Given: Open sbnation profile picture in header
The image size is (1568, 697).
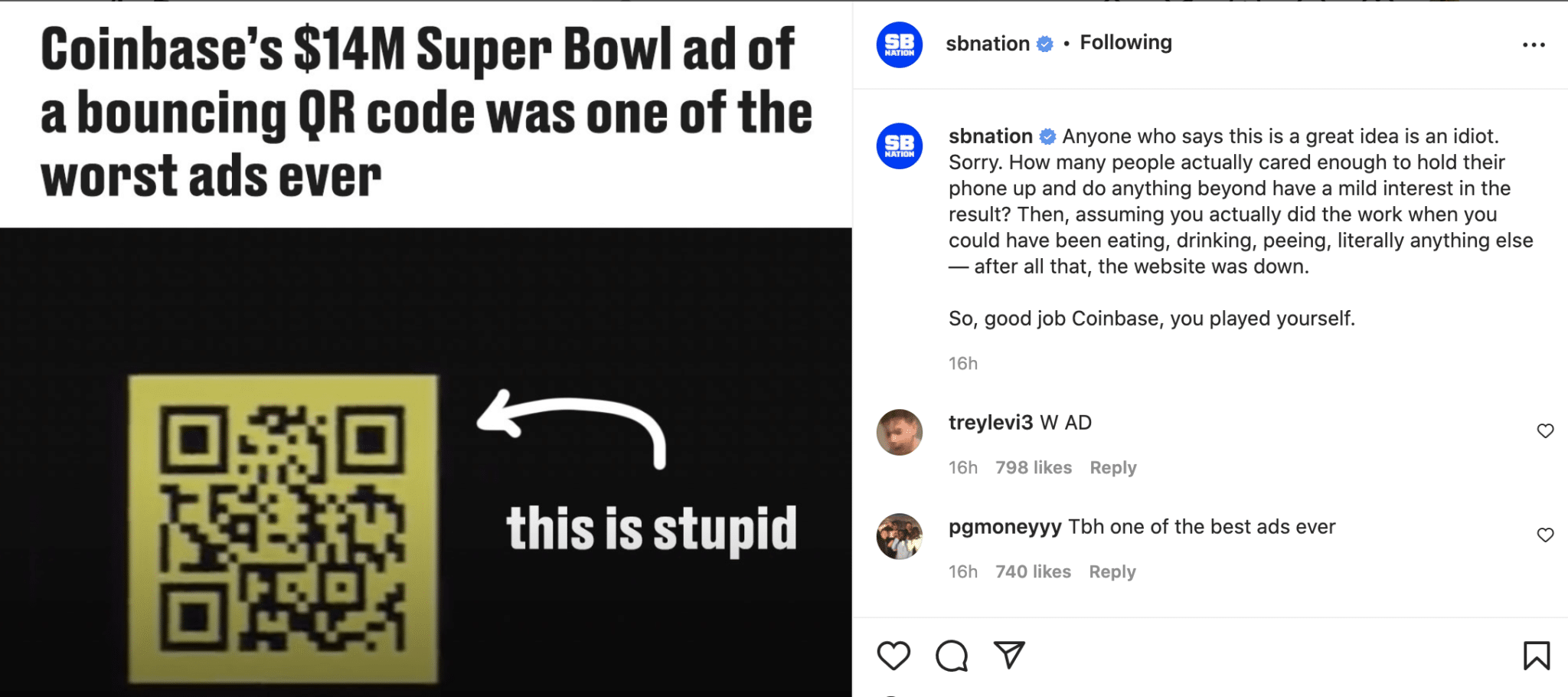Looking at the screenshot, I should point(899,45).
